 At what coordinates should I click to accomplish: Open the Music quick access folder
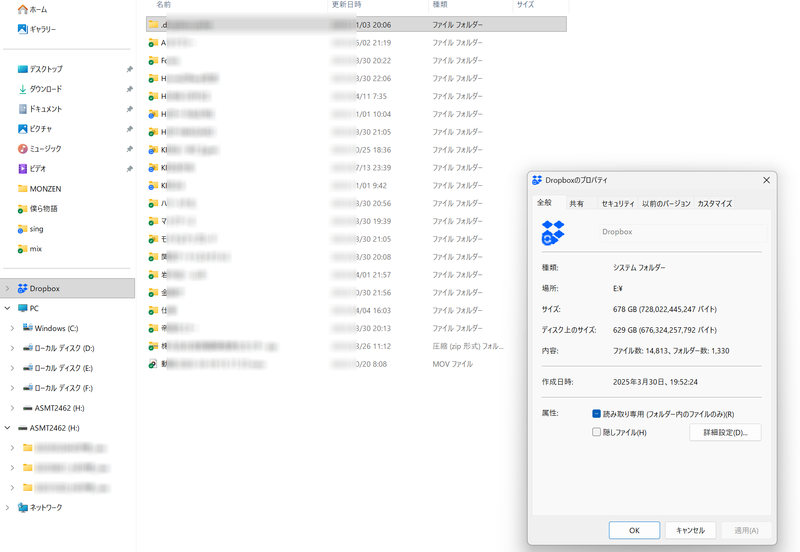(39, 148)
